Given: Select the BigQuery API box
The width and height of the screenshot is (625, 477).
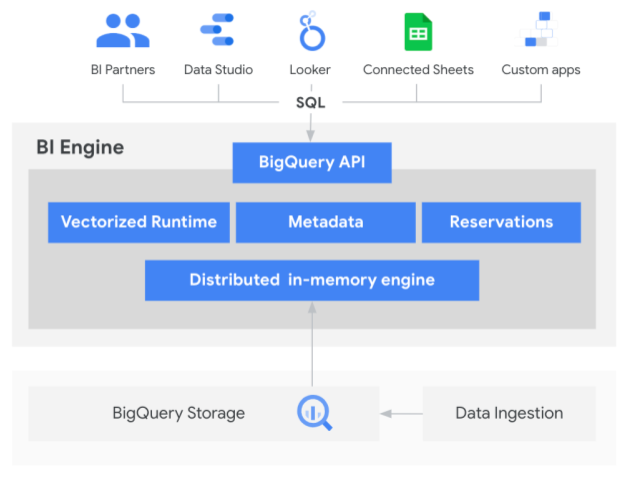Looking at the screenshot, I should click(x=312, y=163).
